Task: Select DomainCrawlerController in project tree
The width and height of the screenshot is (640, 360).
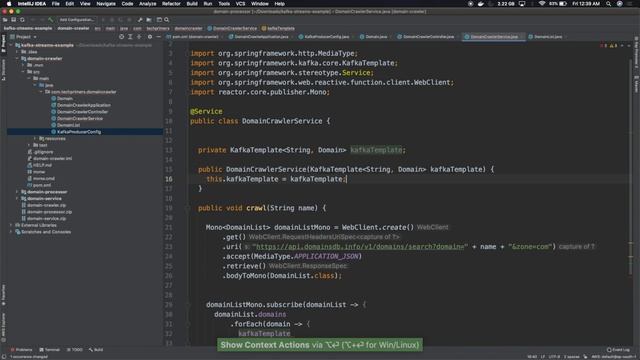Action: tap(82, 112)
